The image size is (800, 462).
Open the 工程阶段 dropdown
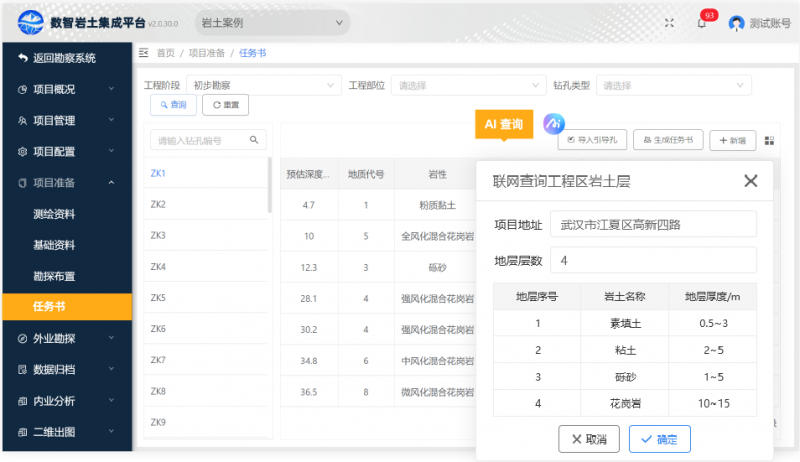[264, 86]
